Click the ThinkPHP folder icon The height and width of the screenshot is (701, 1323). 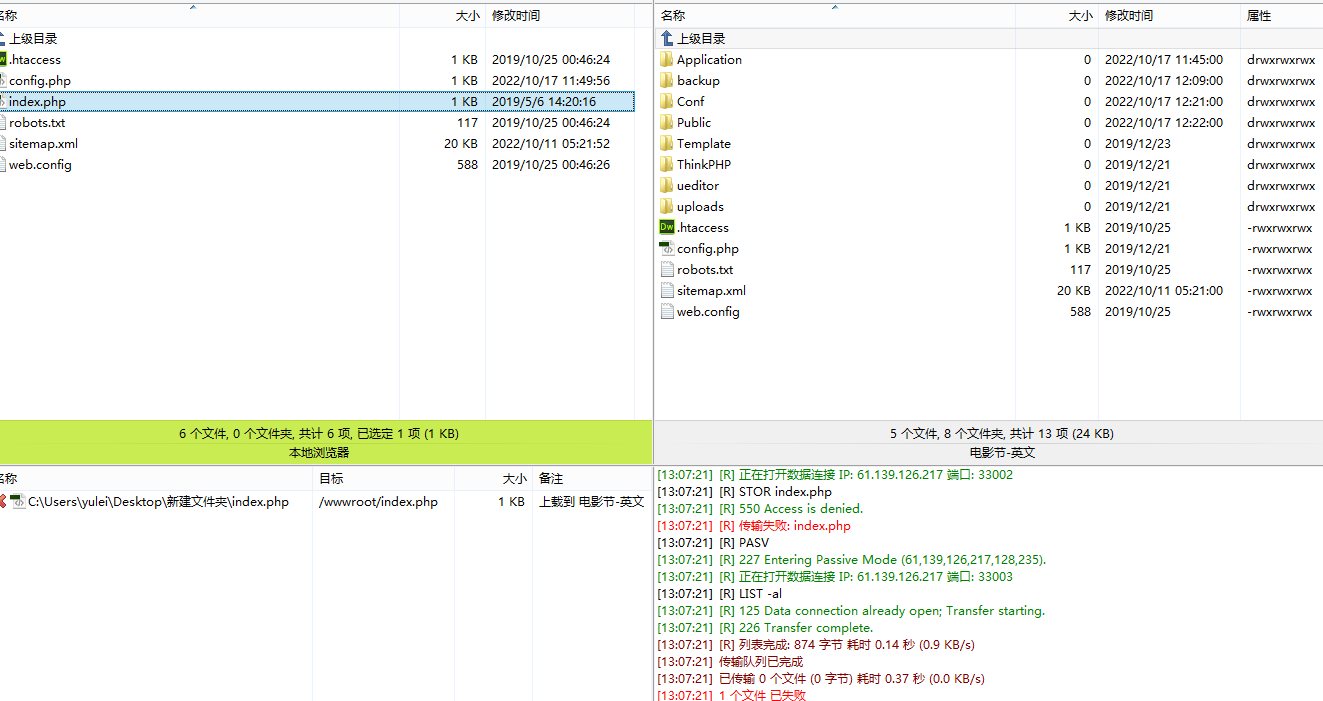click(x=667, y=165)
